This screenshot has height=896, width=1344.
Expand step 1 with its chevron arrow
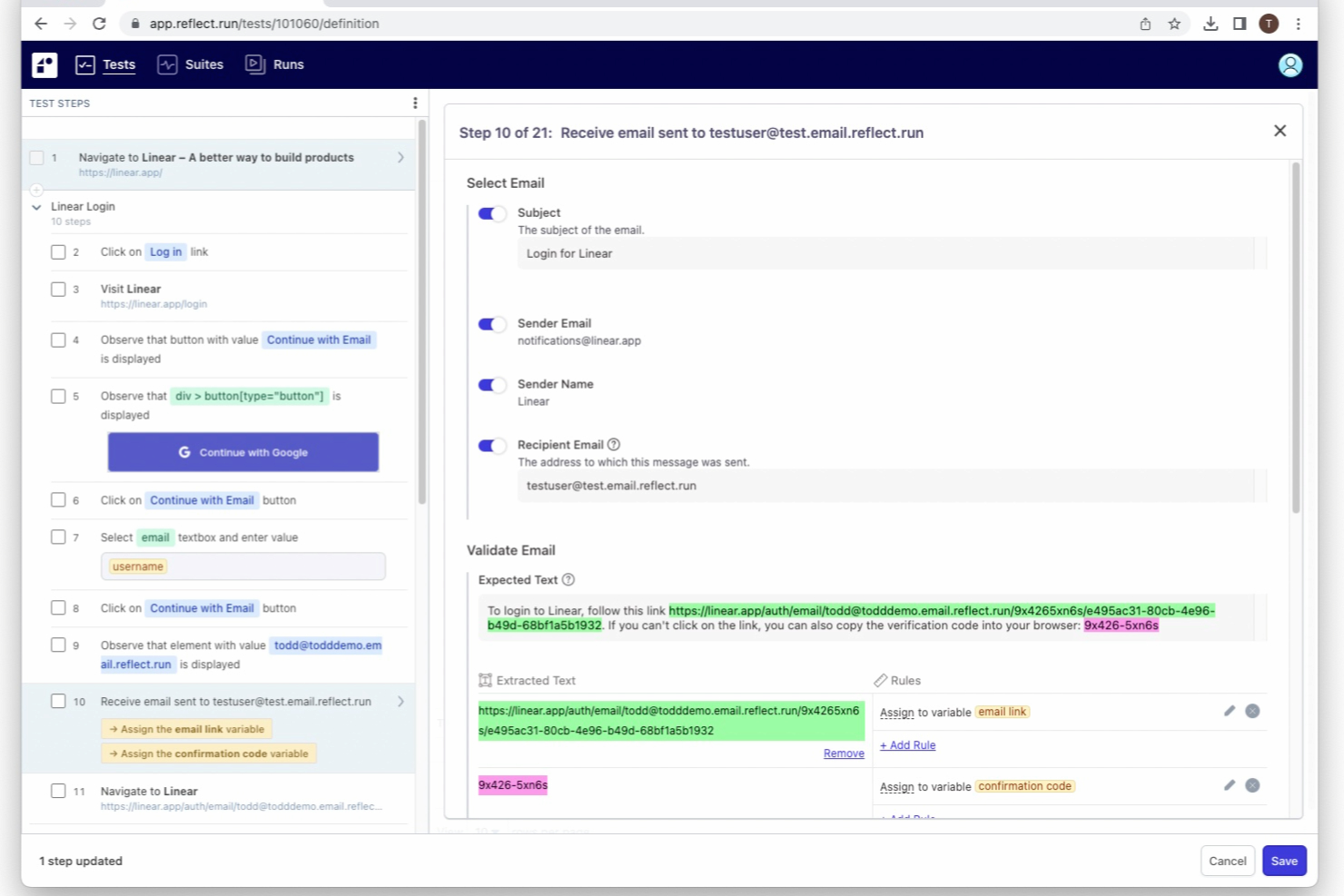(400, 157)
